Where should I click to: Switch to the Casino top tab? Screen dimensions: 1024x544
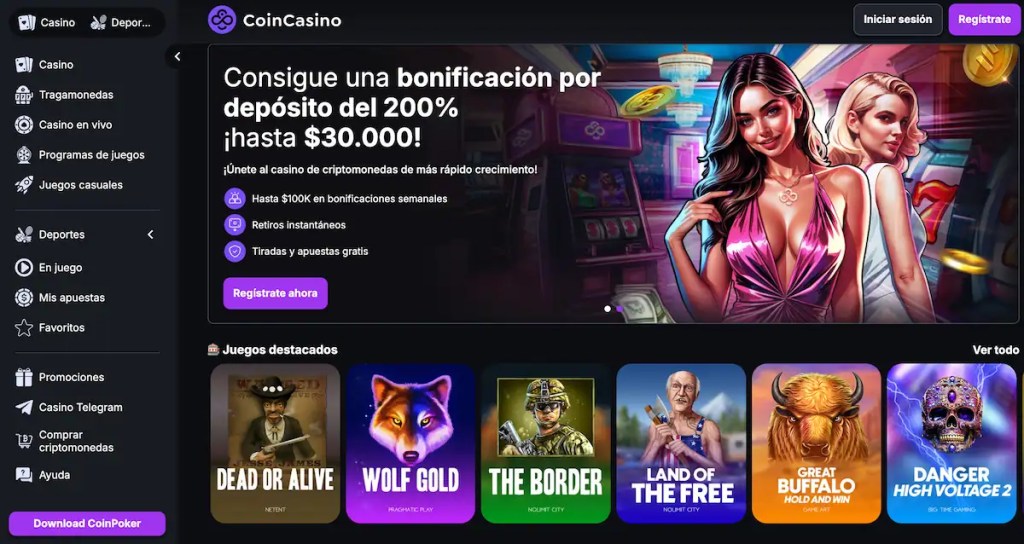(46, 22)
